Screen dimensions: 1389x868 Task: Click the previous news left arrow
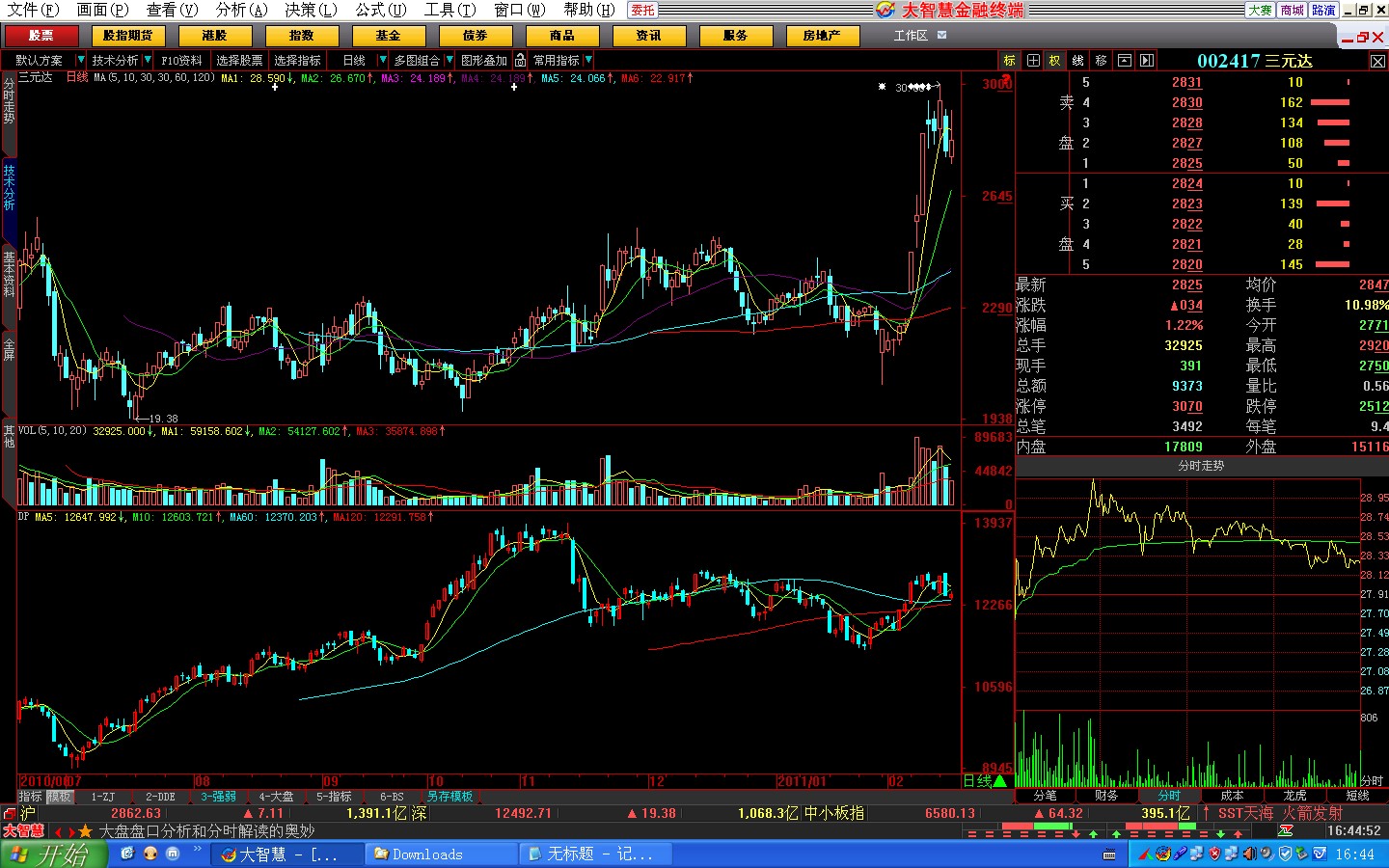tap(58, 831)
